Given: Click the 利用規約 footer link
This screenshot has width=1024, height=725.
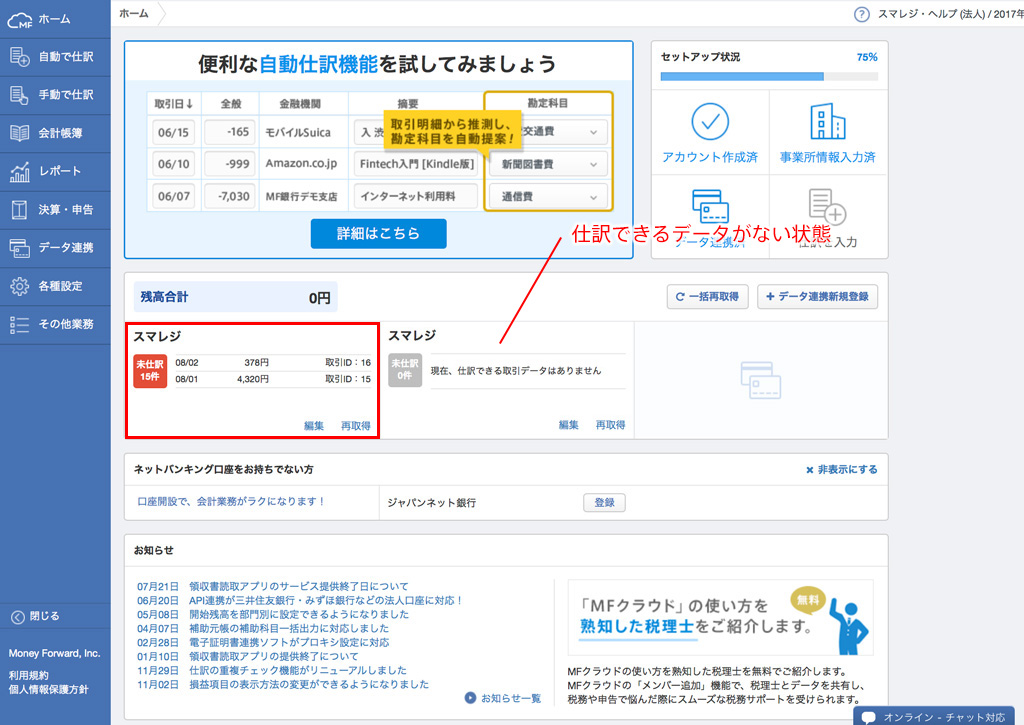Looking at the screenshot, I should (x=29, y=675).
